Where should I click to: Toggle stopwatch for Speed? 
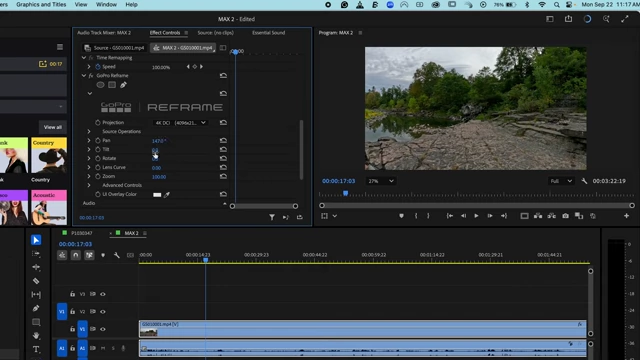click(98, 67)
